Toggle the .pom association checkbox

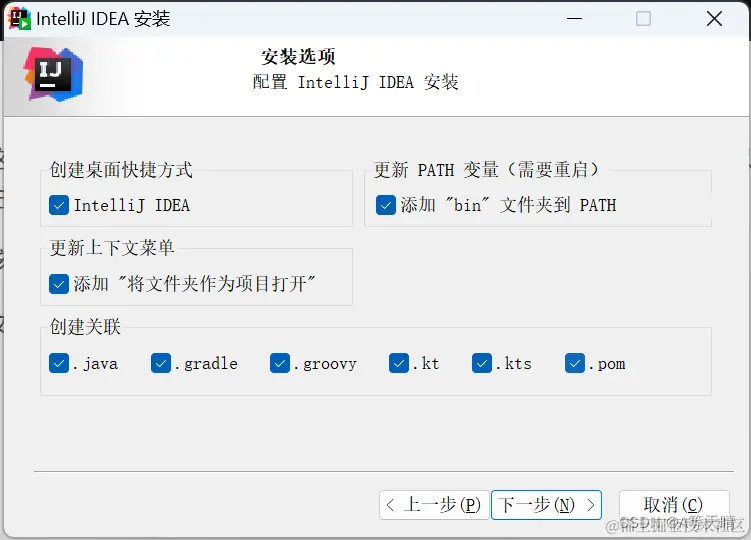575,363
